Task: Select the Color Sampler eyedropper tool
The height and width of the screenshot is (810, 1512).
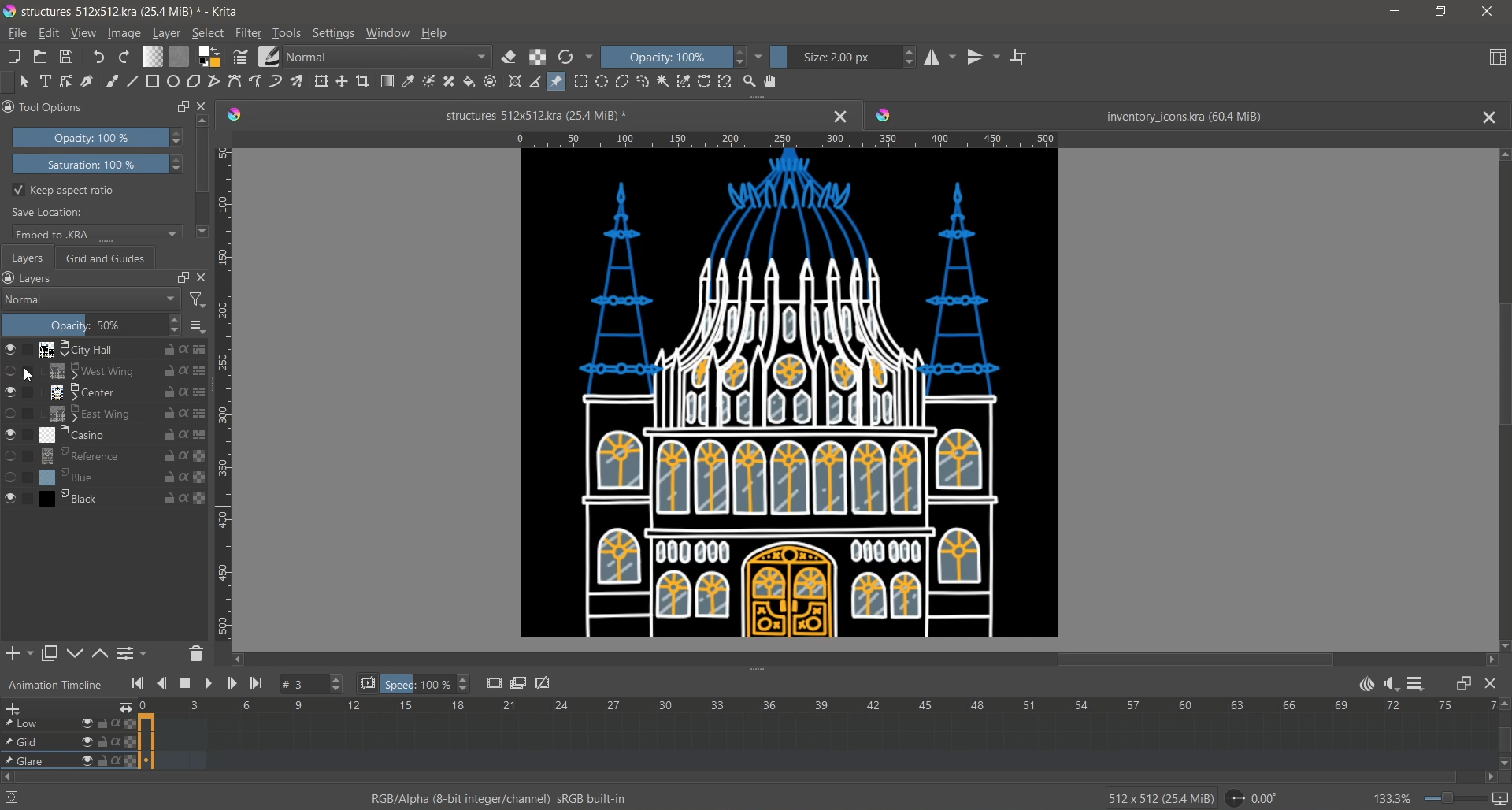Action: coord(409,82)
